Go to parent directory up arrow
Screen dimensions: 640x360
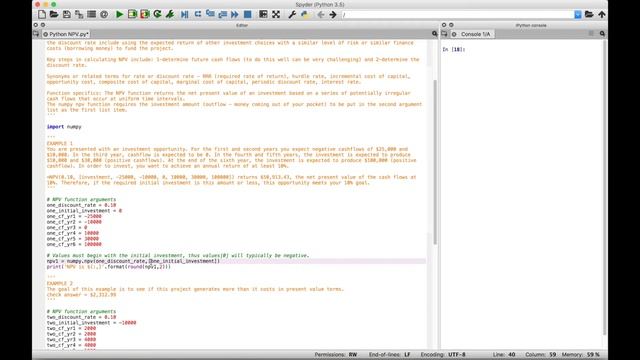click(602, 14)
